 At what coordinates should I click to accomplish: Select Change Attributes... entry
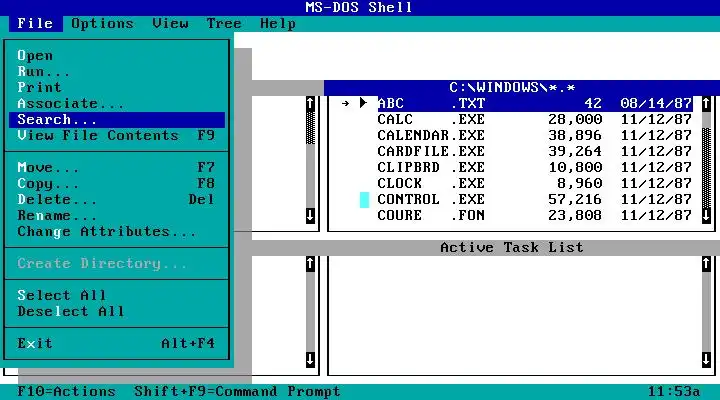coord(117,231)
